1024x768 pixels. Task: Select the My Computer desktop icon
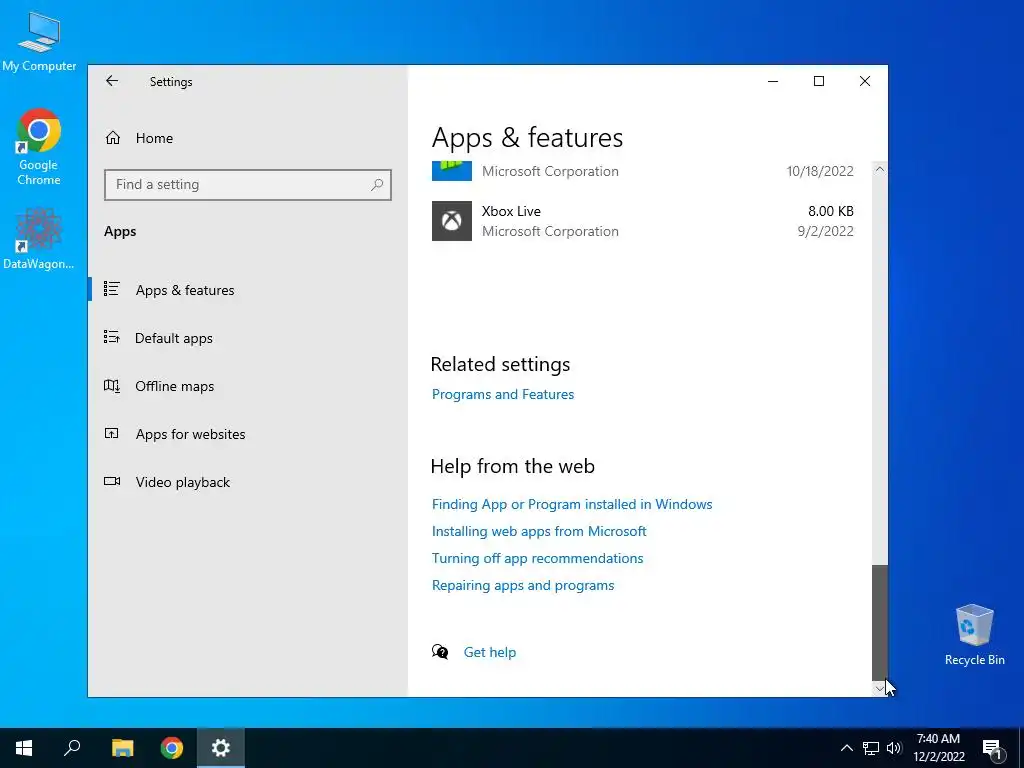coord(39,42)
